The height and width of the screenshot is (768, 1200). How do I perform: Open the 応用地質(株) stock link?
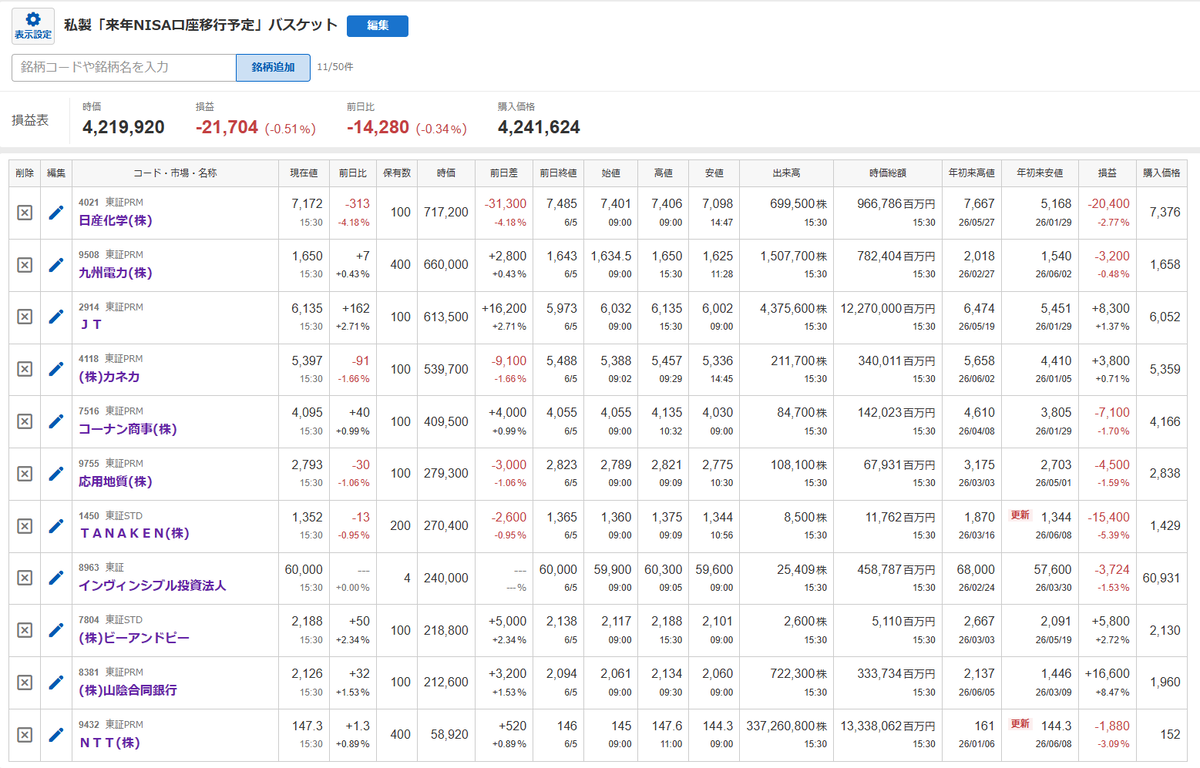coord(115,481)
